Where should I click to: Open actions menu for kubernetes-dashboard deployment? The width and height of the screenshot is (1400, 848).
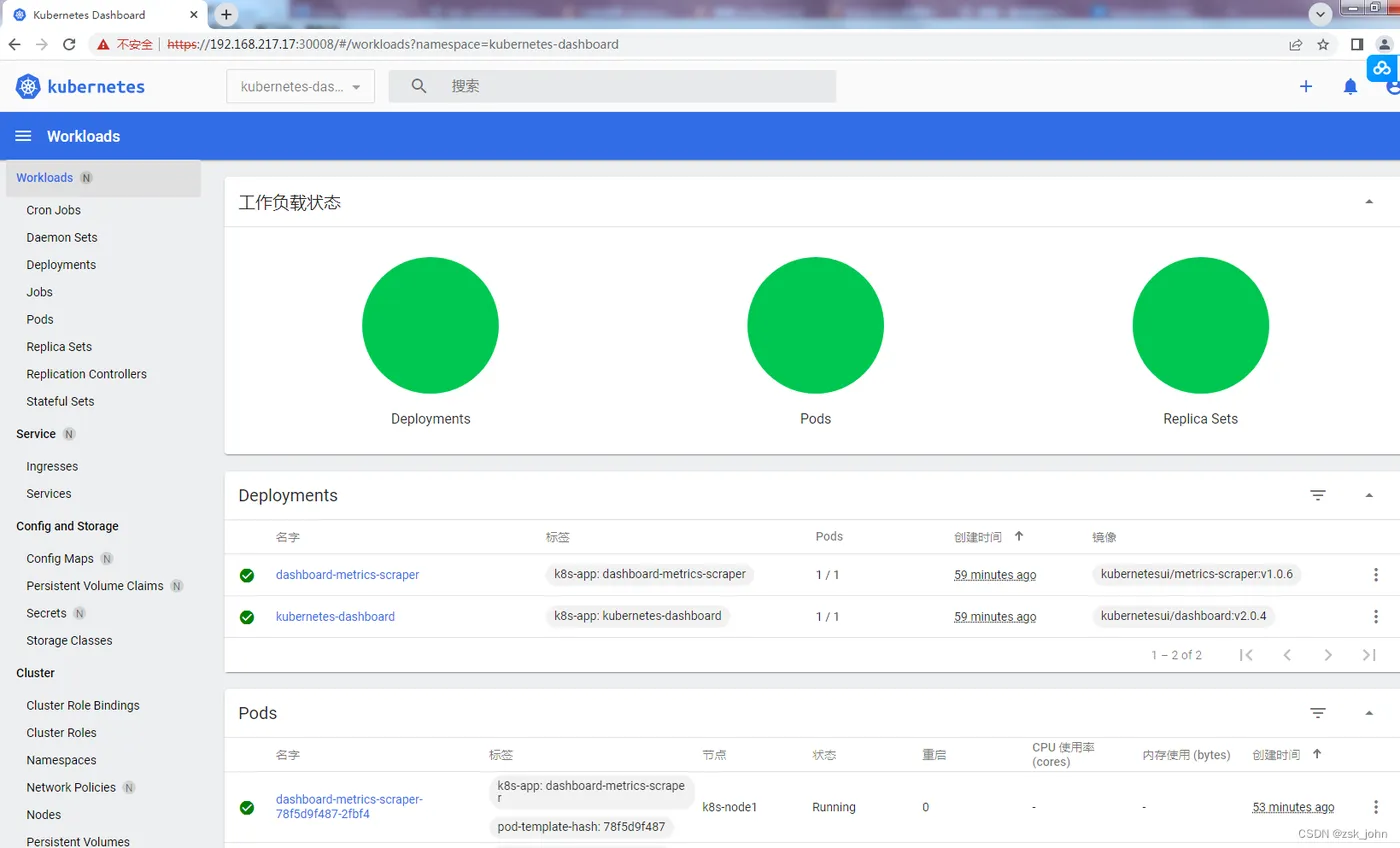1376,616
